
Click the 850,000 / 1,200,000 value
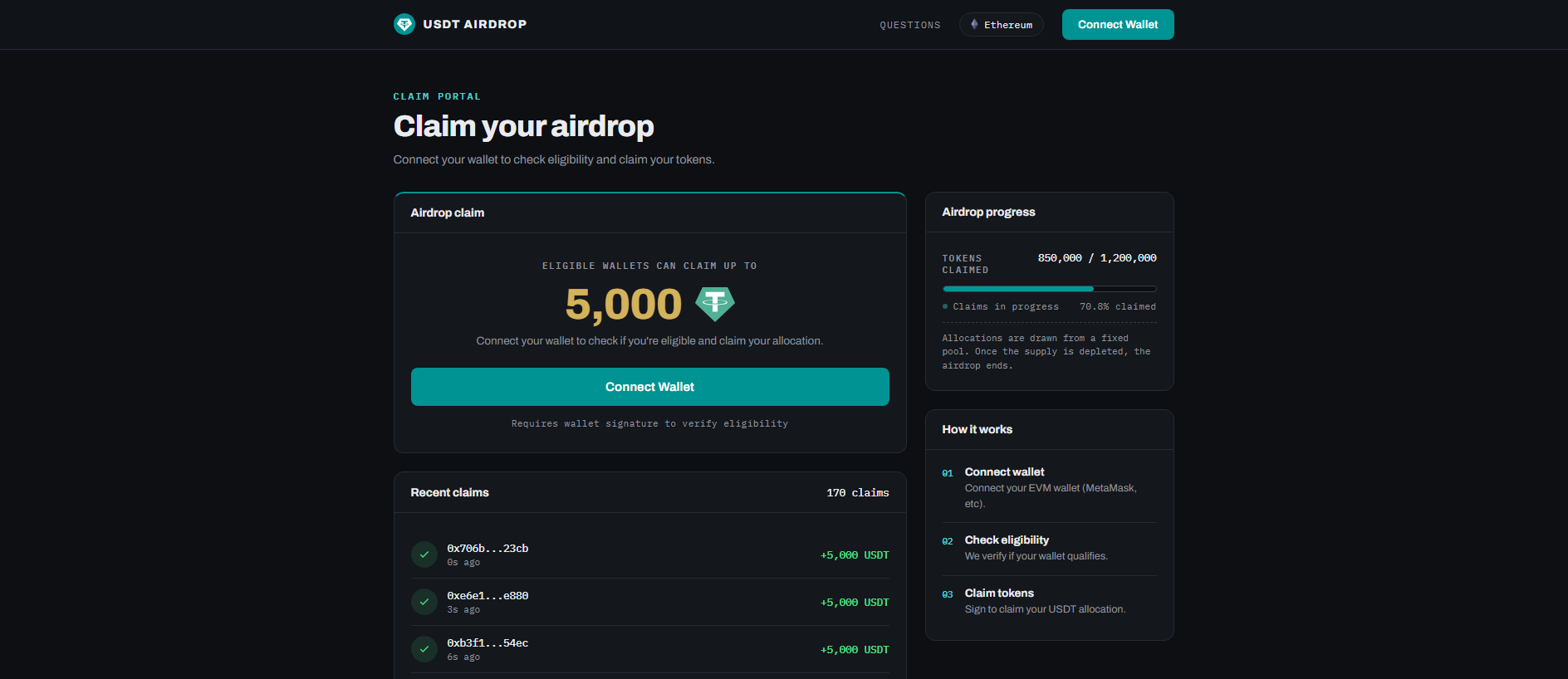[x=1097, y=258]
